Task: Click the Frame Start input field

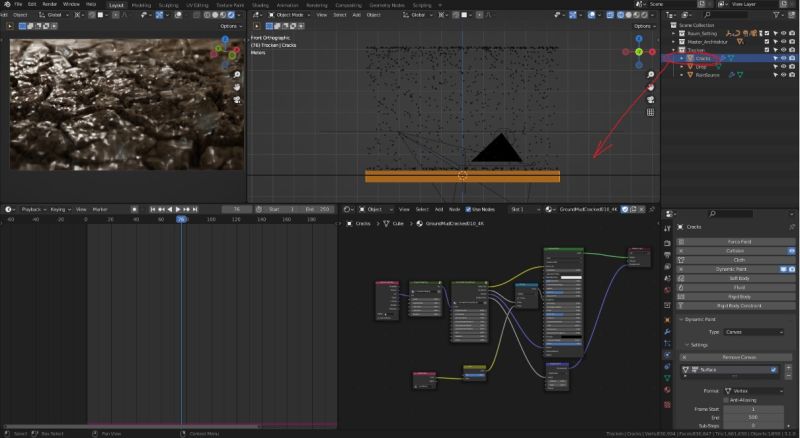Action: [x=753, y=409]
